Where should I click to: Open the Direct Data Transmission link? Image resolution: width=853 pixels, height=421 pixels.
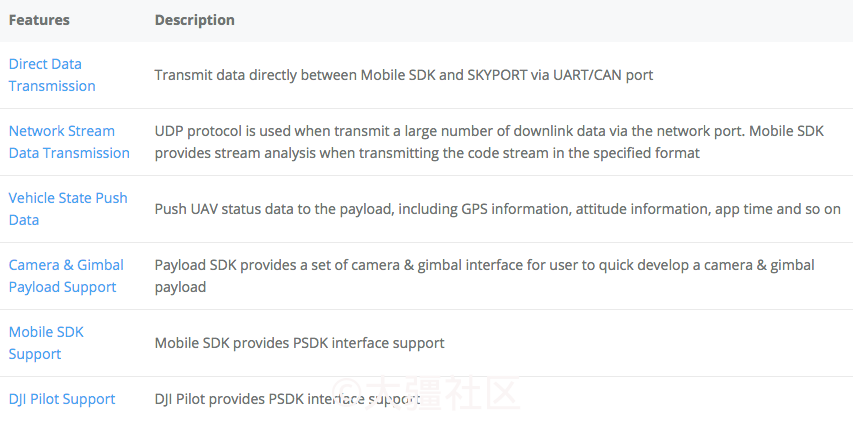pyautogui.click(x=52, y=75)
